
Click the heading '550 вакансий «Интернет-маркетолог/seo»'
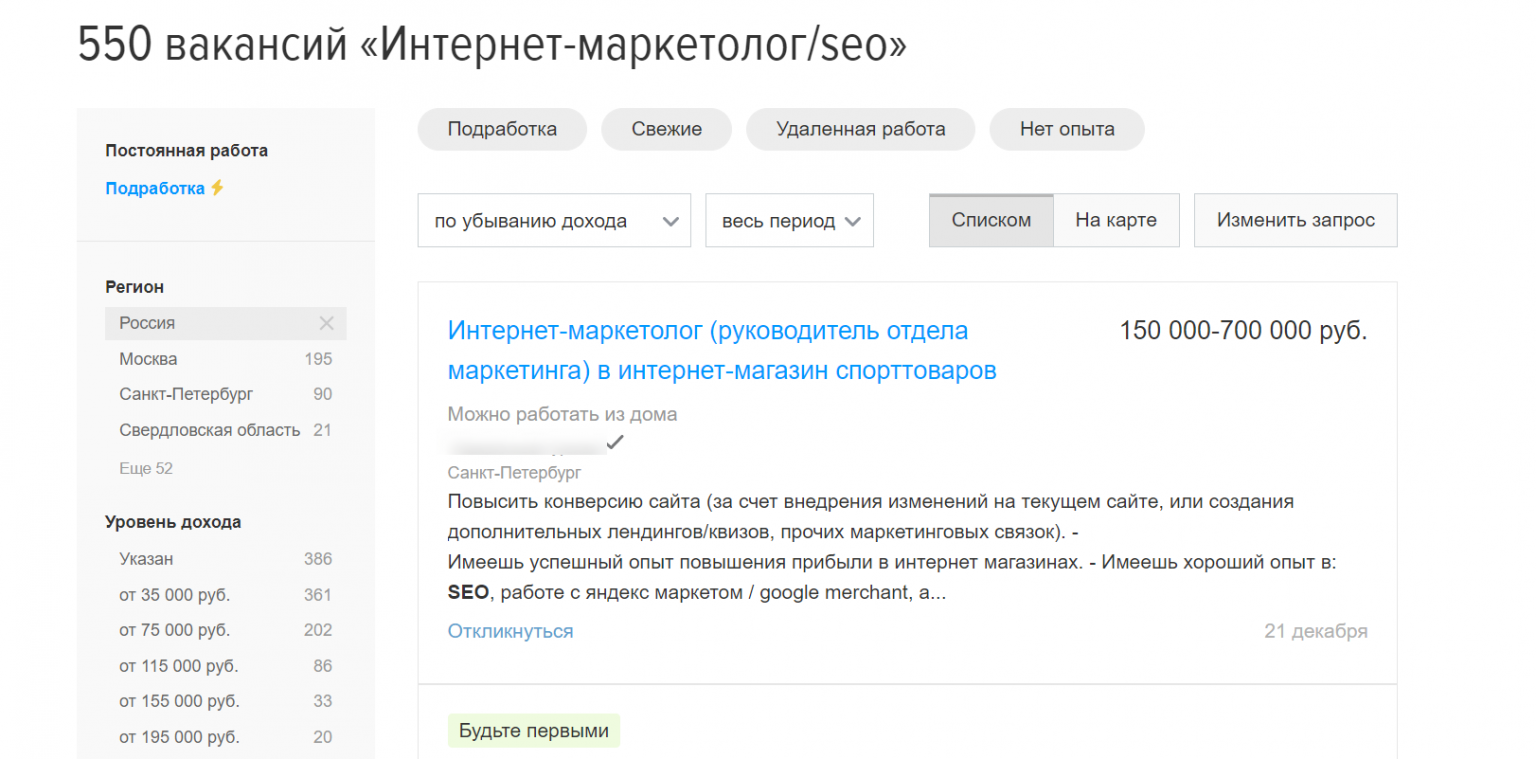492,46
